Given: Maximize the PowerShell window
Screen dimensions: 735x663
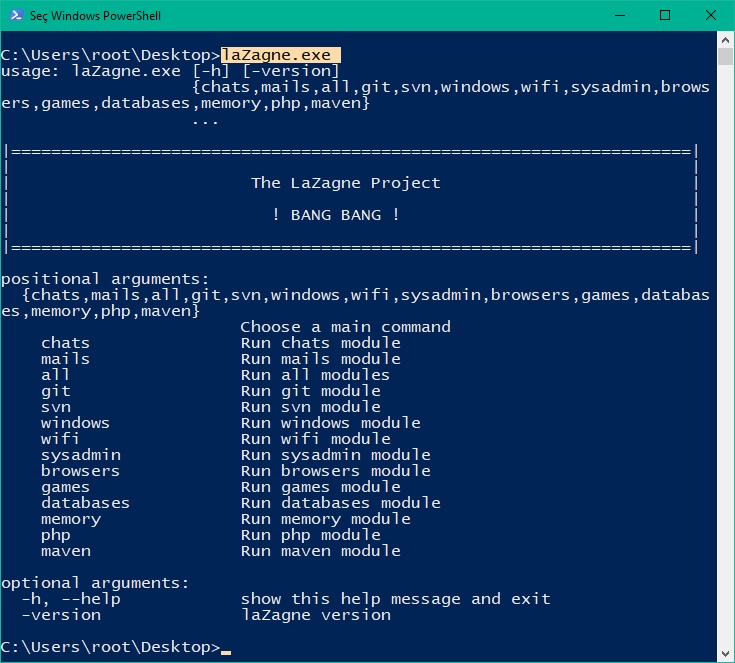Looking at the screenshot, I should (665, 15).
